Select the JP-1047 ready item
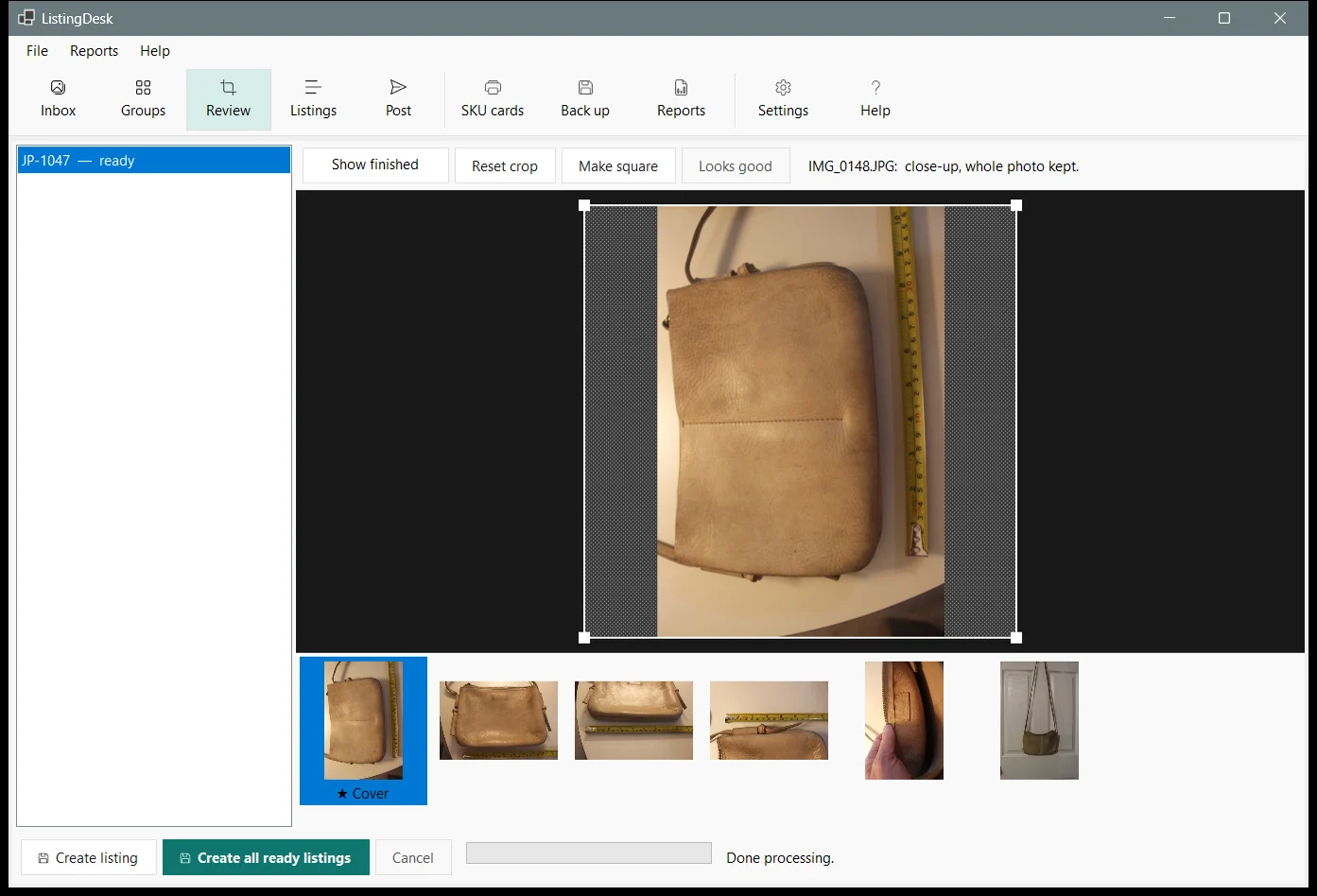The width and height of the screenshot is (1317, 896). click(154, 161)
